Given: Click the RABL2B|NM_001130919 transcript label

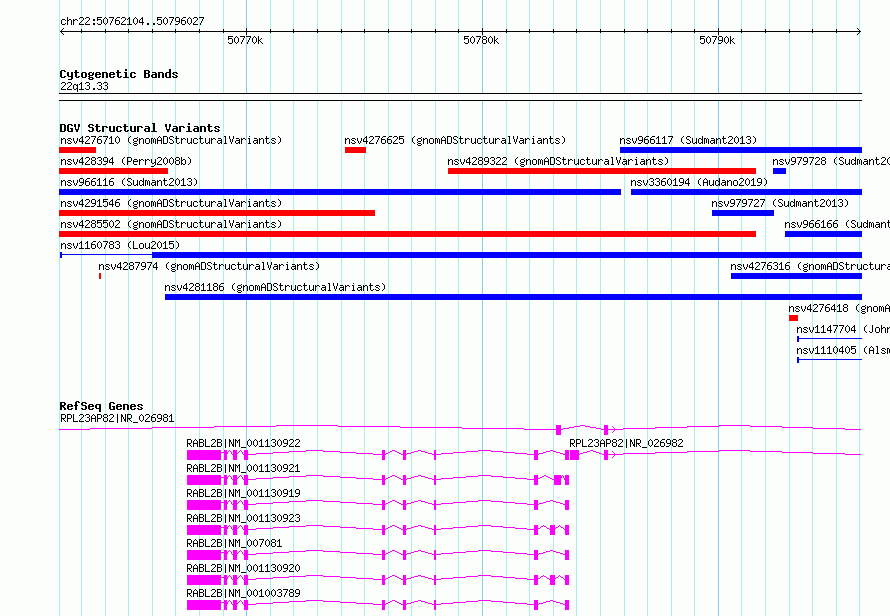Looking at the screenshot, I should pyautogui.click(x=243, y=493).
